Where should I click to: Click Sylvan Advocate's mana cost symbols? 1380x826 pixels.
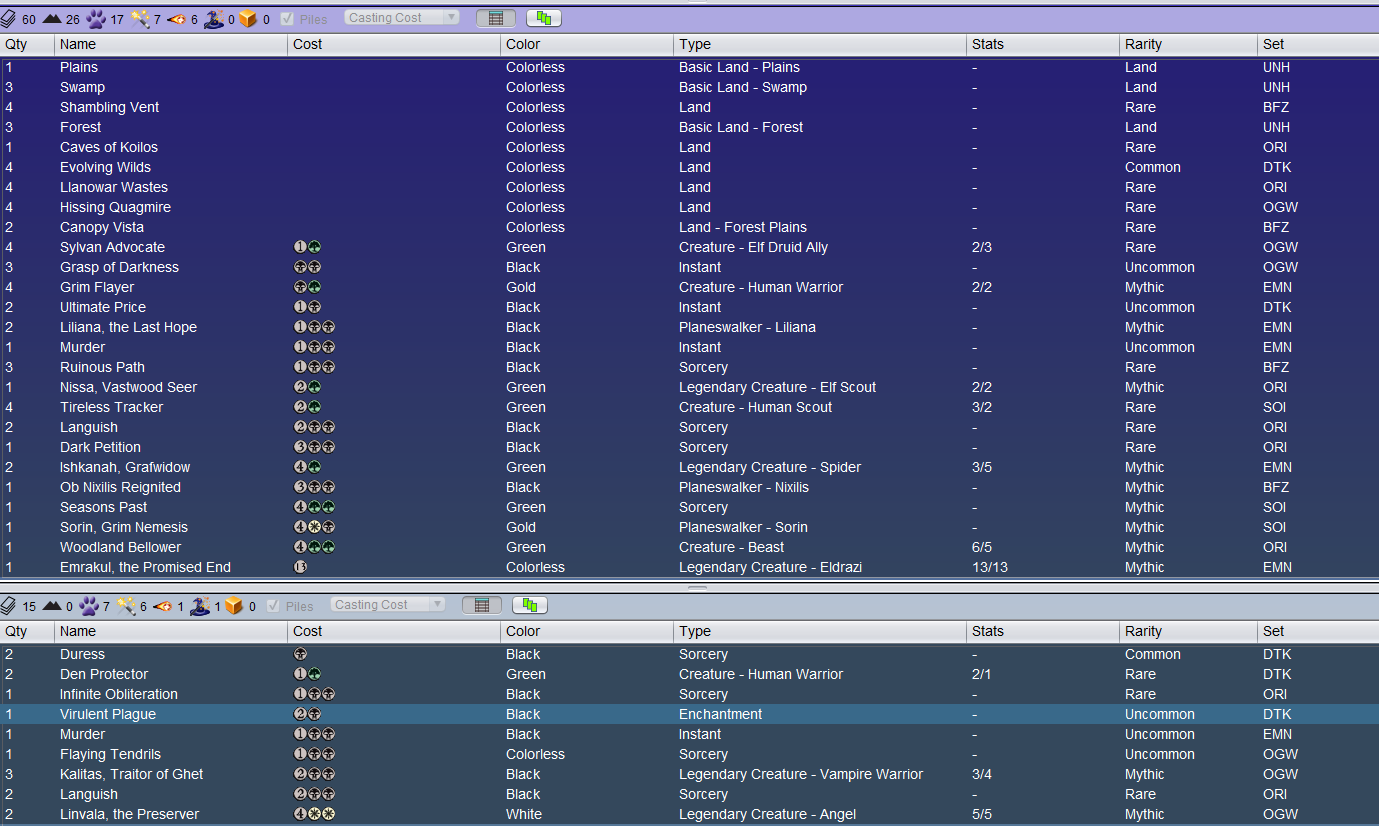pyautogui.click(x=307, y=247)
